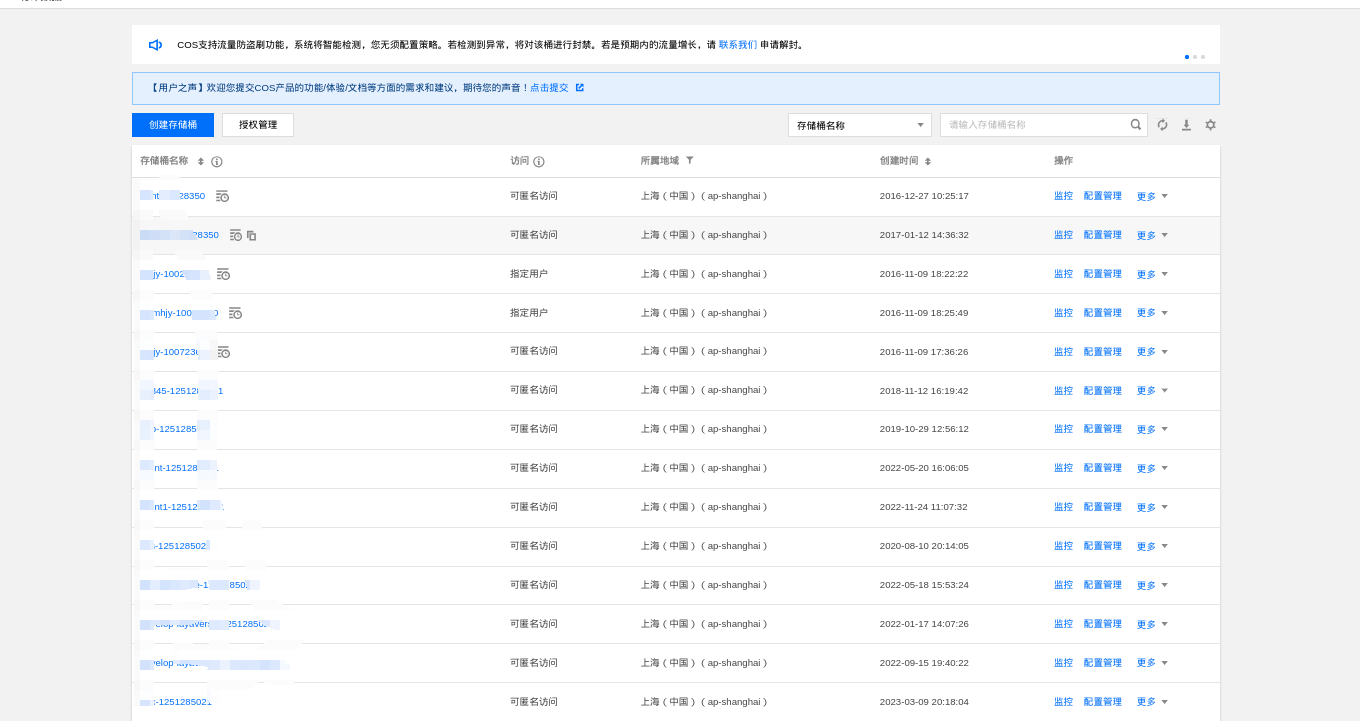
Task: Open the external link icon after 点击提交
Action: point(580,88)
